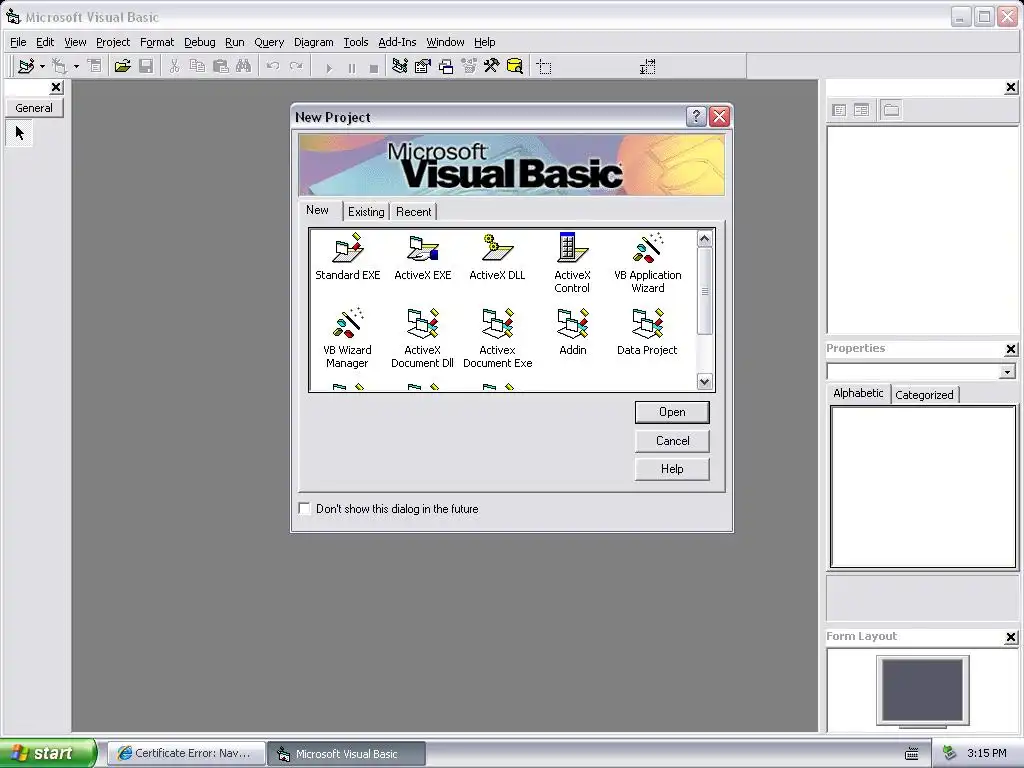Click the Windows Start button
Image resolution: width=1024 pixels, height=768 pixels.
click(48, 753)
